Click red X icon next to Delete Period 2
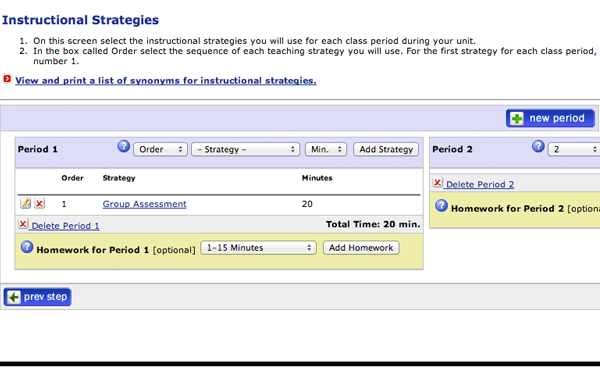 point(437,182)
